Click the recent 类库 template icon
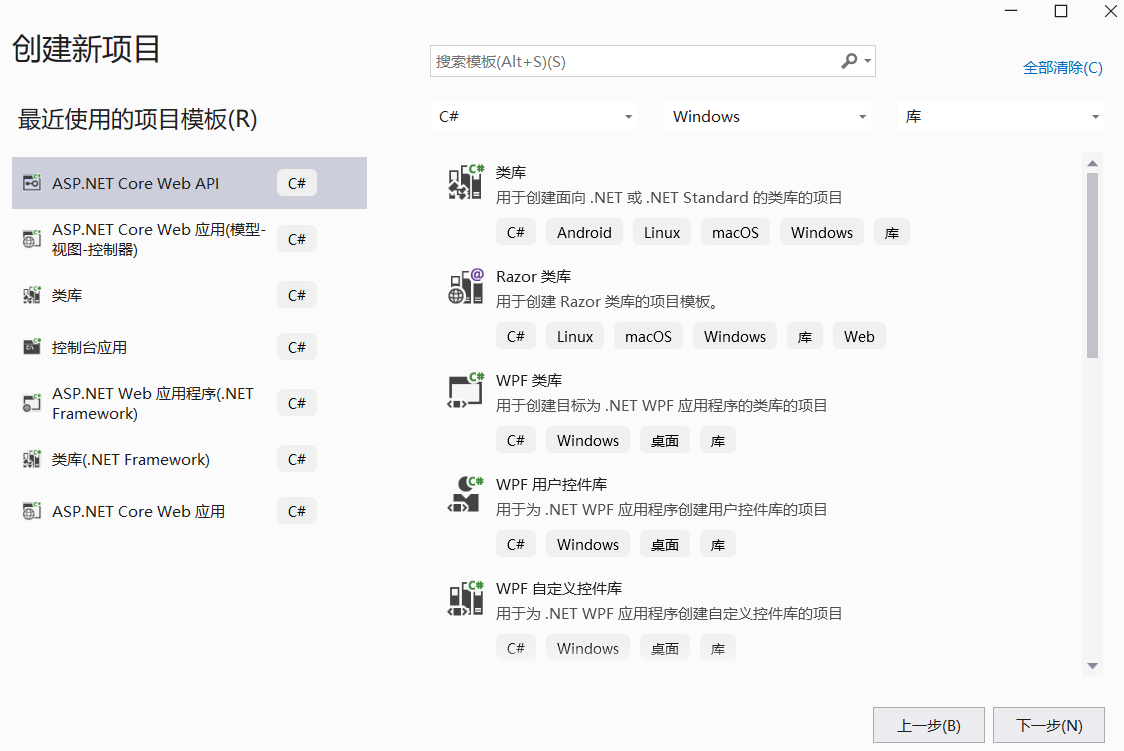Screen dimensions: 1124x751 (x=32, y=295)
